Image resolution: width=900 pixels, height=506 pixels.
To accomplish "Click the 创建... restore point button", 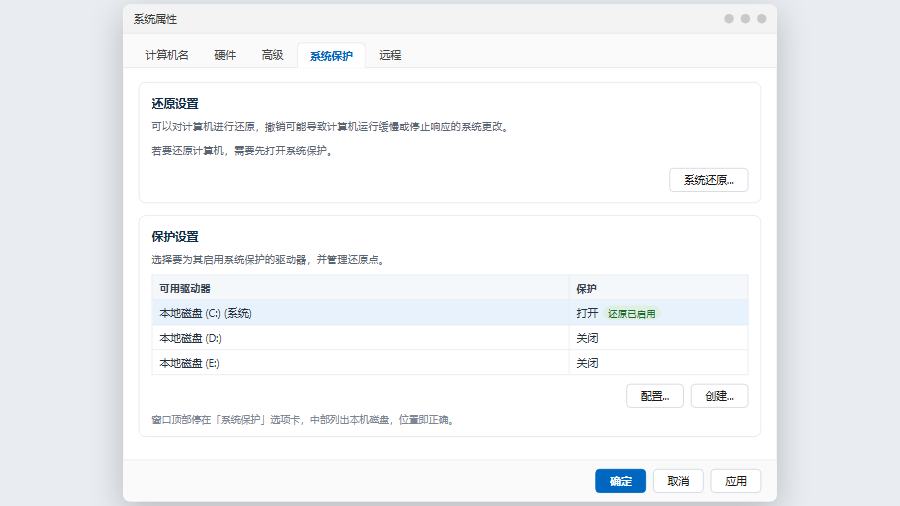I will click(719, 396).
